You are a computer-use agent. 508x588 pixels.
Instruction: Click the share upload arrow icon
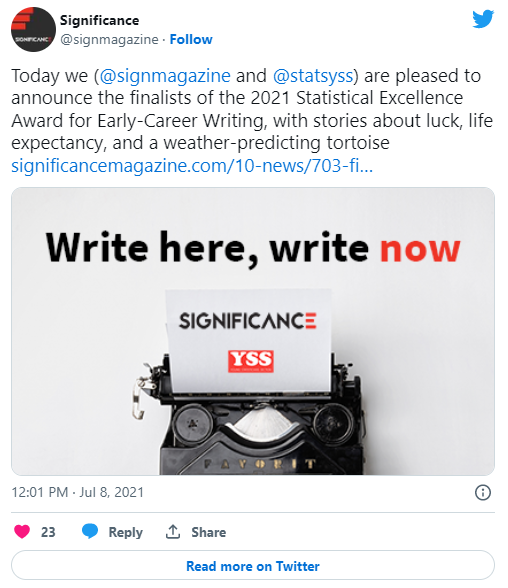(173, 532)
